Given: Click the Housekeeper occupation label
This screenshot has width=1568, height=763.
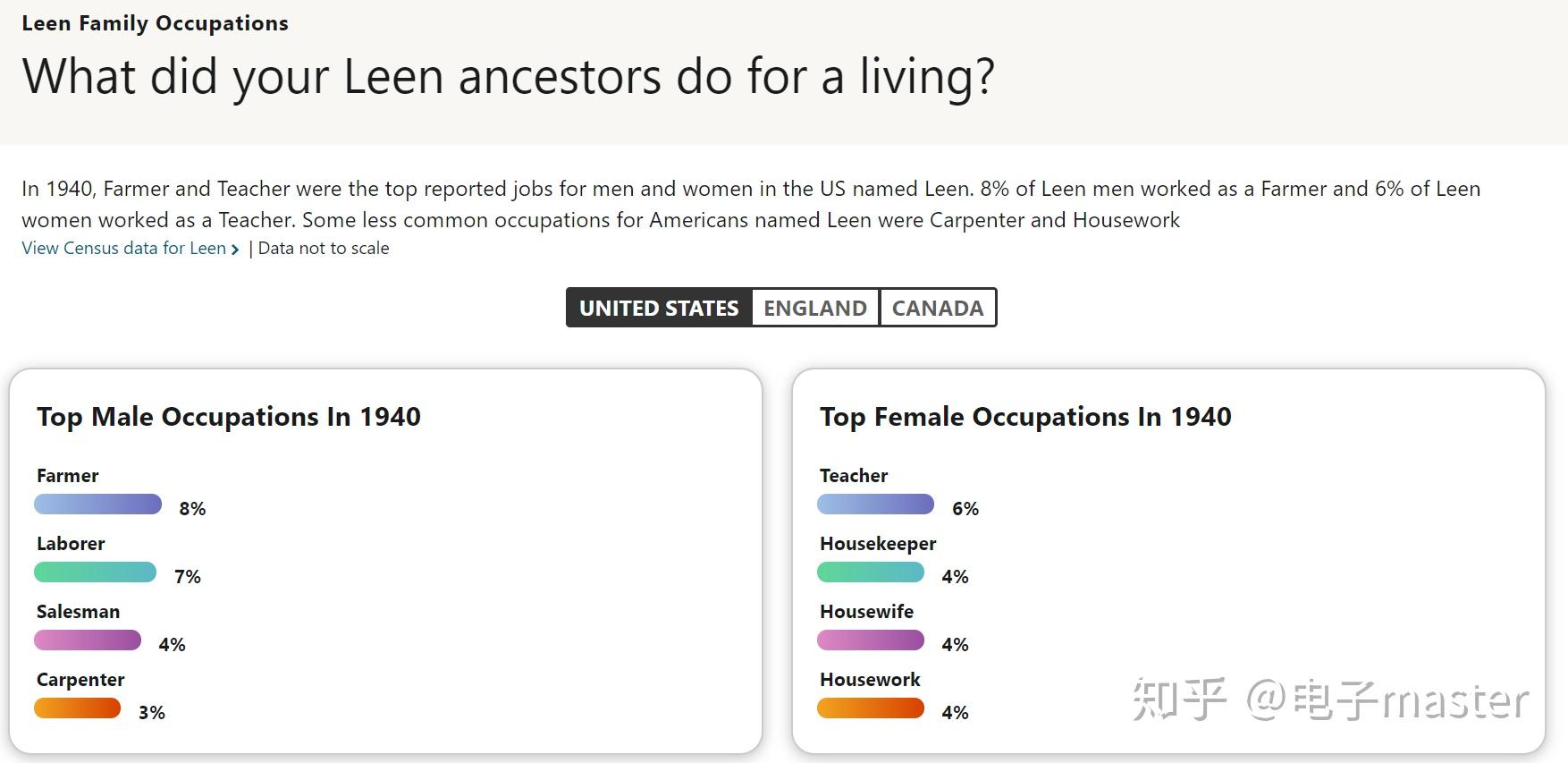Looking at the screenshot, I should coord(878,544).
